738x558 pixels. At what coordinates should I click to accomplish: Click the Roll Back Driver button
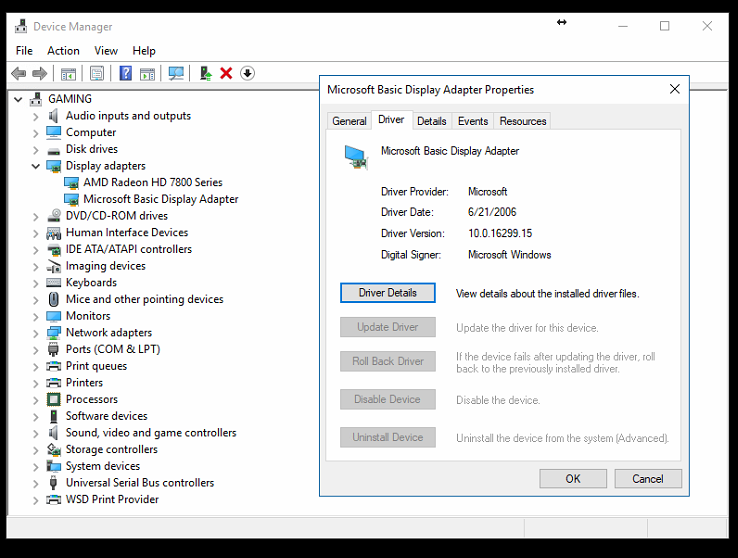coord(388,361)
